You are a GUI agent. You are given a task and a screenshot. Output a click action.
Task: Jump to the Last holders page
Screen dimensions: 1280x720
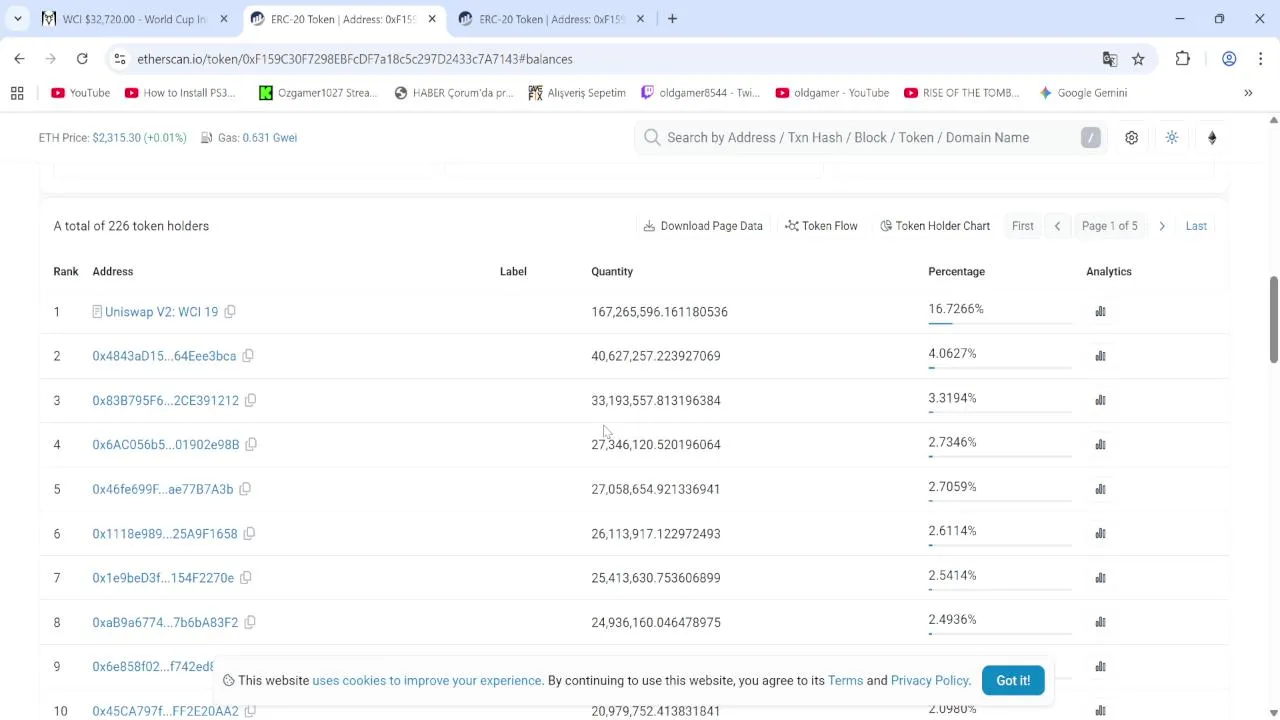(x=1196, y=226)
